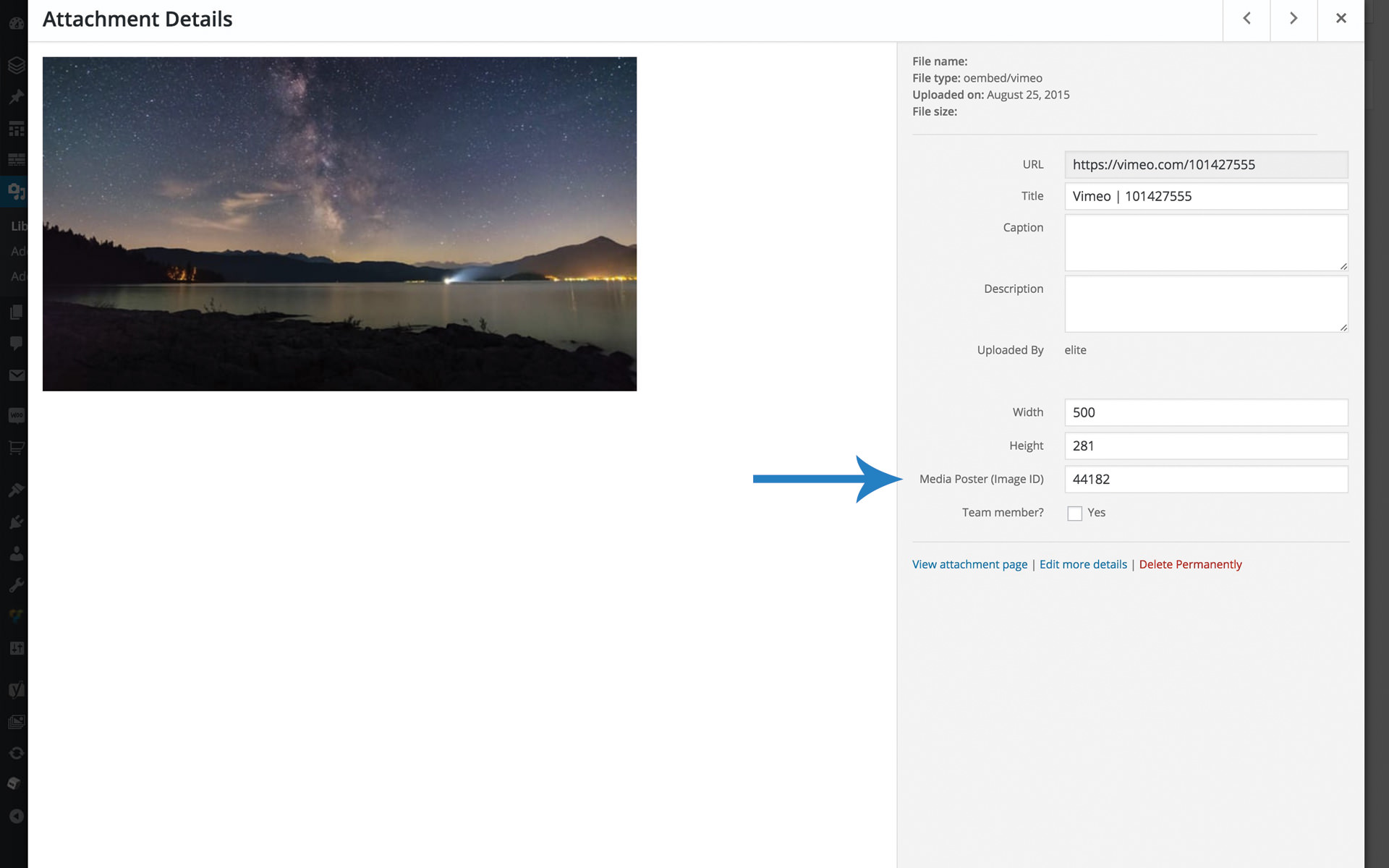Screen dimensions: 1389x868
Task: Click Delete Permanently link
Action: pos(1190,564)
